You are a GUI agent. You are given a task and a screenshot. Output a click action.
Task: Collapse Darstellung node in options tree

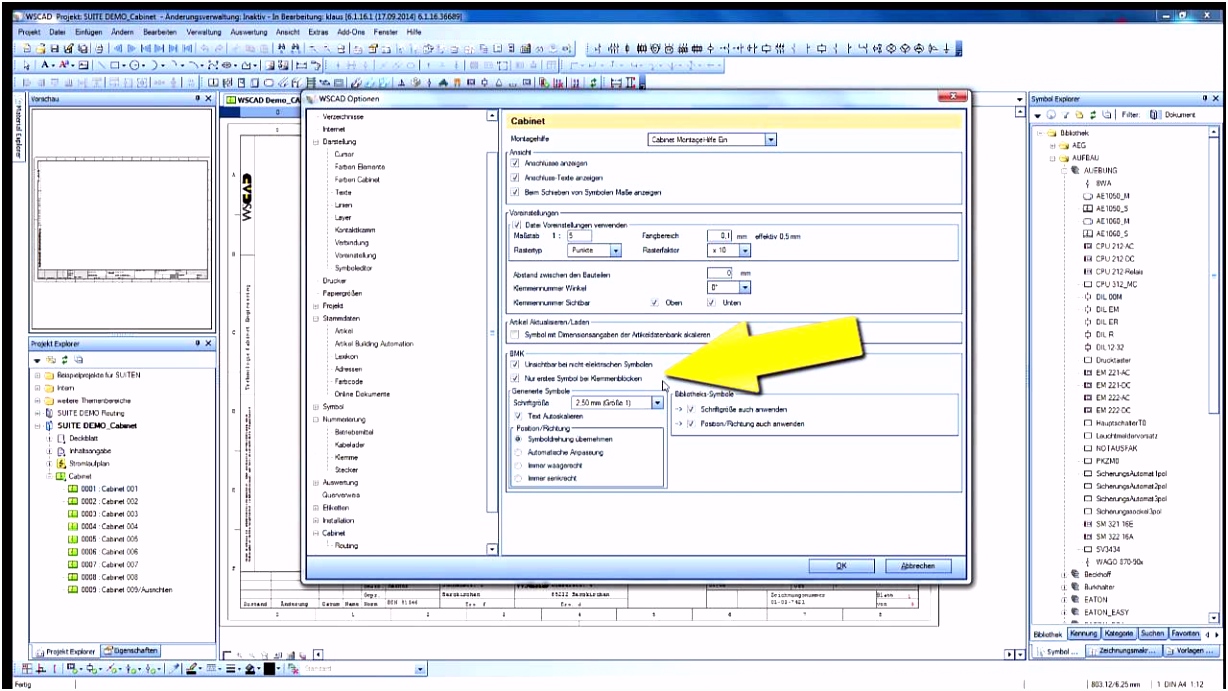coord(316,143)
